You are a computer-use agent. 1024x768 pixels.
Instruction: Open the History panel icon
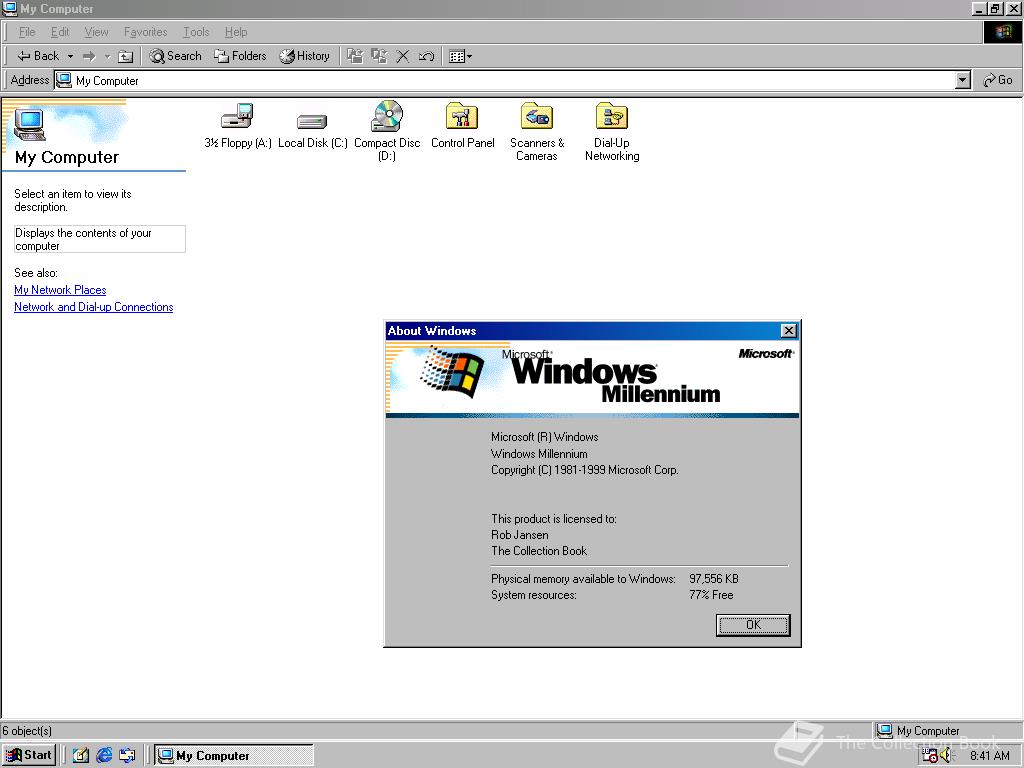tap(305, 56)
